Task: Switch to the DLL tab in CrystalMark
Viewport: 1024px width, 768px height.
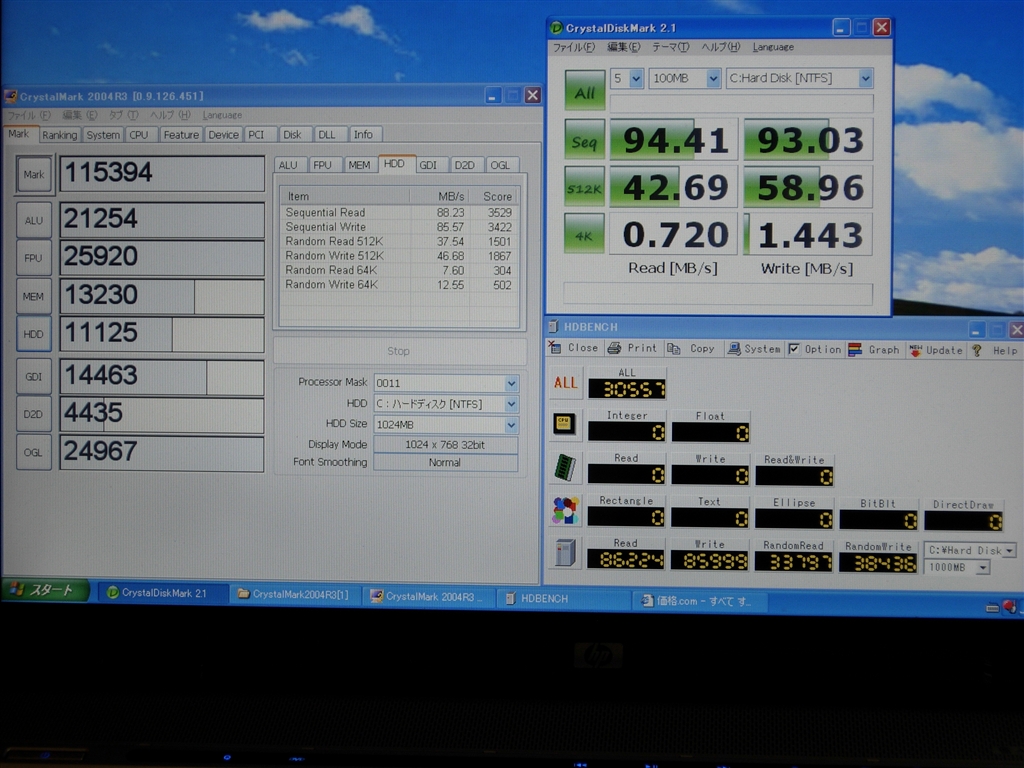Action: click(x=330, y=135)
